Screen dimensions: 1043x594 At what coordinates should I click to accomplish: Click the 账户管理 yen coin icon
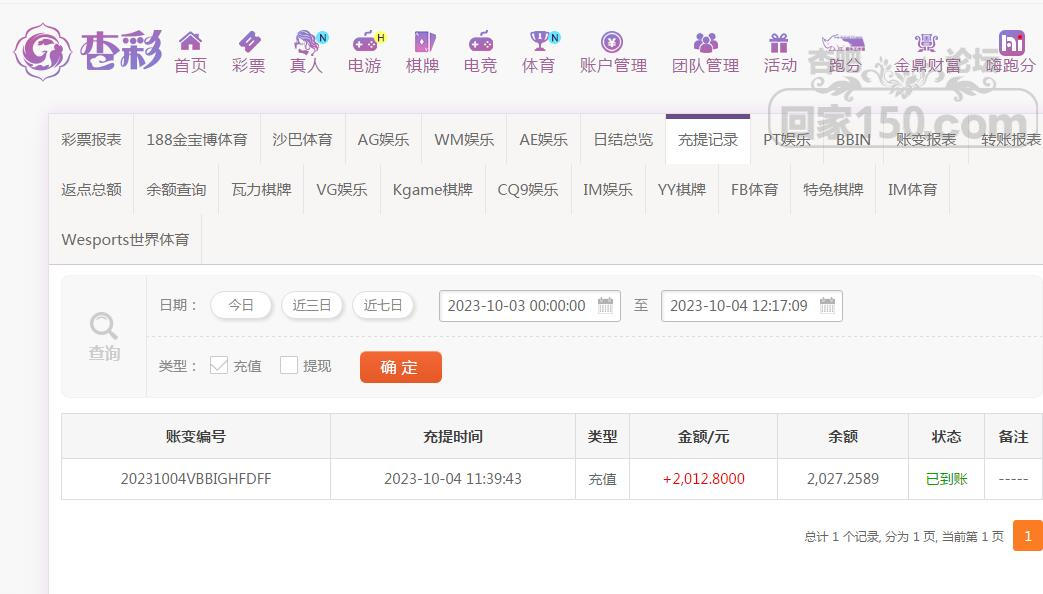pos(612,42)
